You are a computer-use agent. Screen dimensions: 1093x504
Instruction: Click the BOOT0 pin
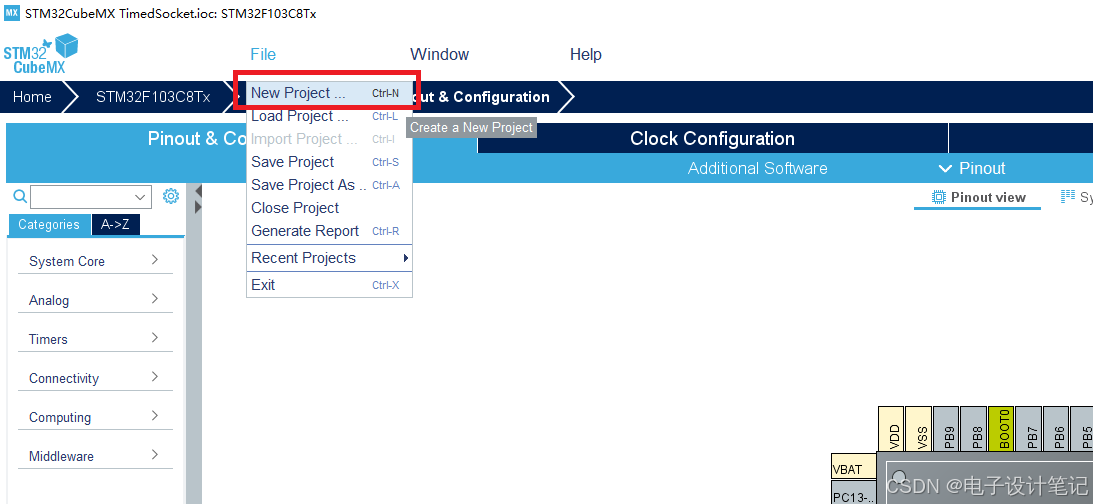1001,429
